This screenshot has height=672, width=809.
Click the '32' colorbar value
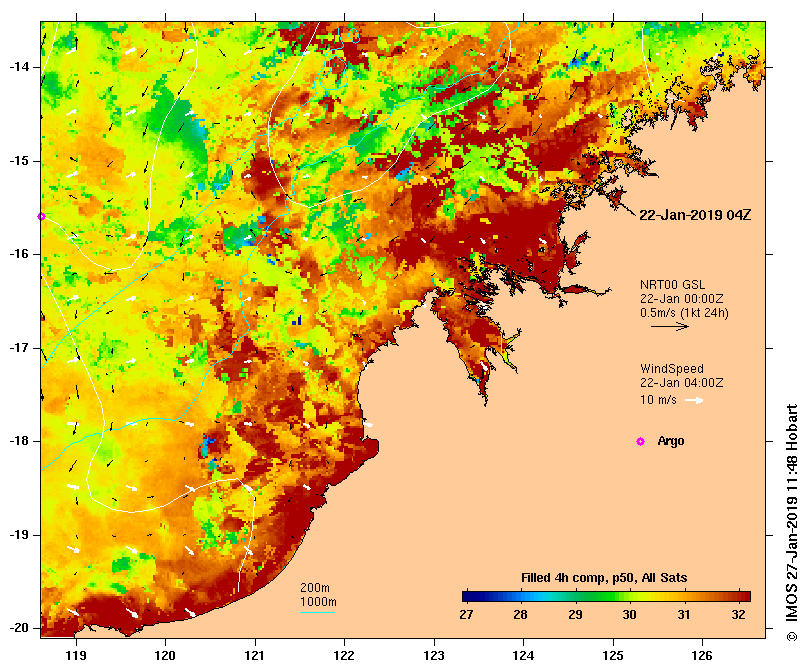click(x=738, y=615)
